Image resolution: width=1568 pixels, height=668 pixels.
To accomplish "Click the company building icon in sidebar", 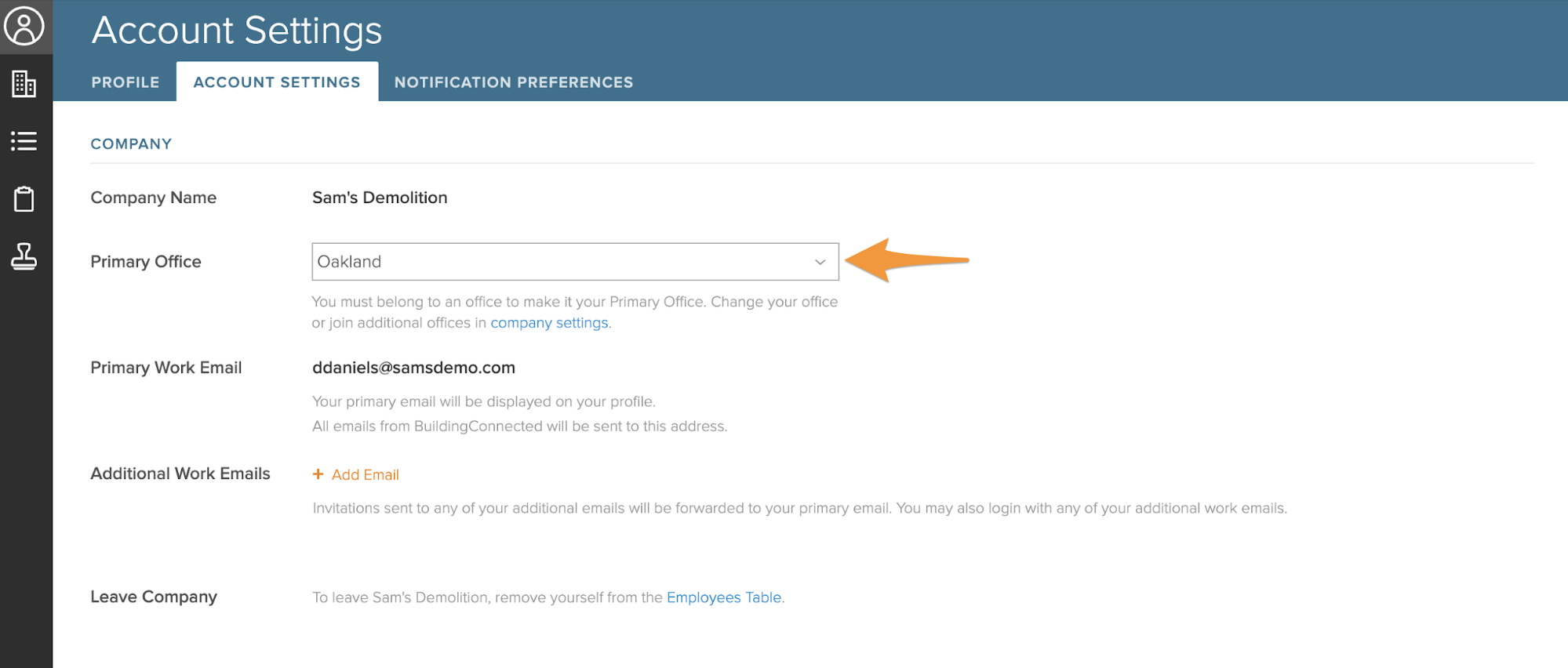I will pos(24,84).
